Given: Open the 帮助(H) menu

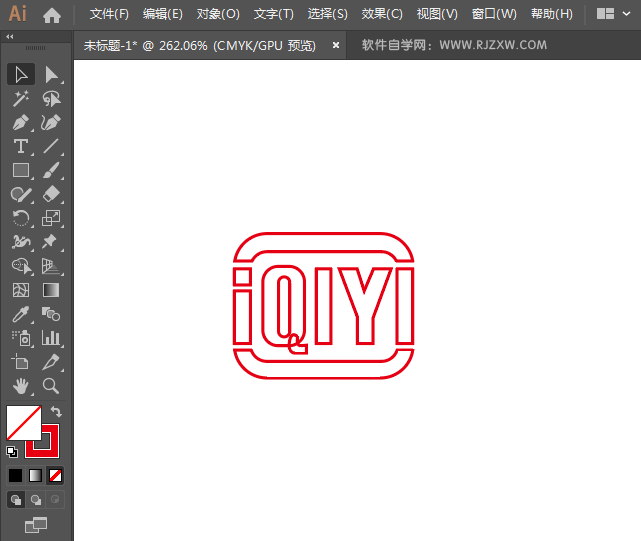Looking at the screenshot, I should pos(551,14).
